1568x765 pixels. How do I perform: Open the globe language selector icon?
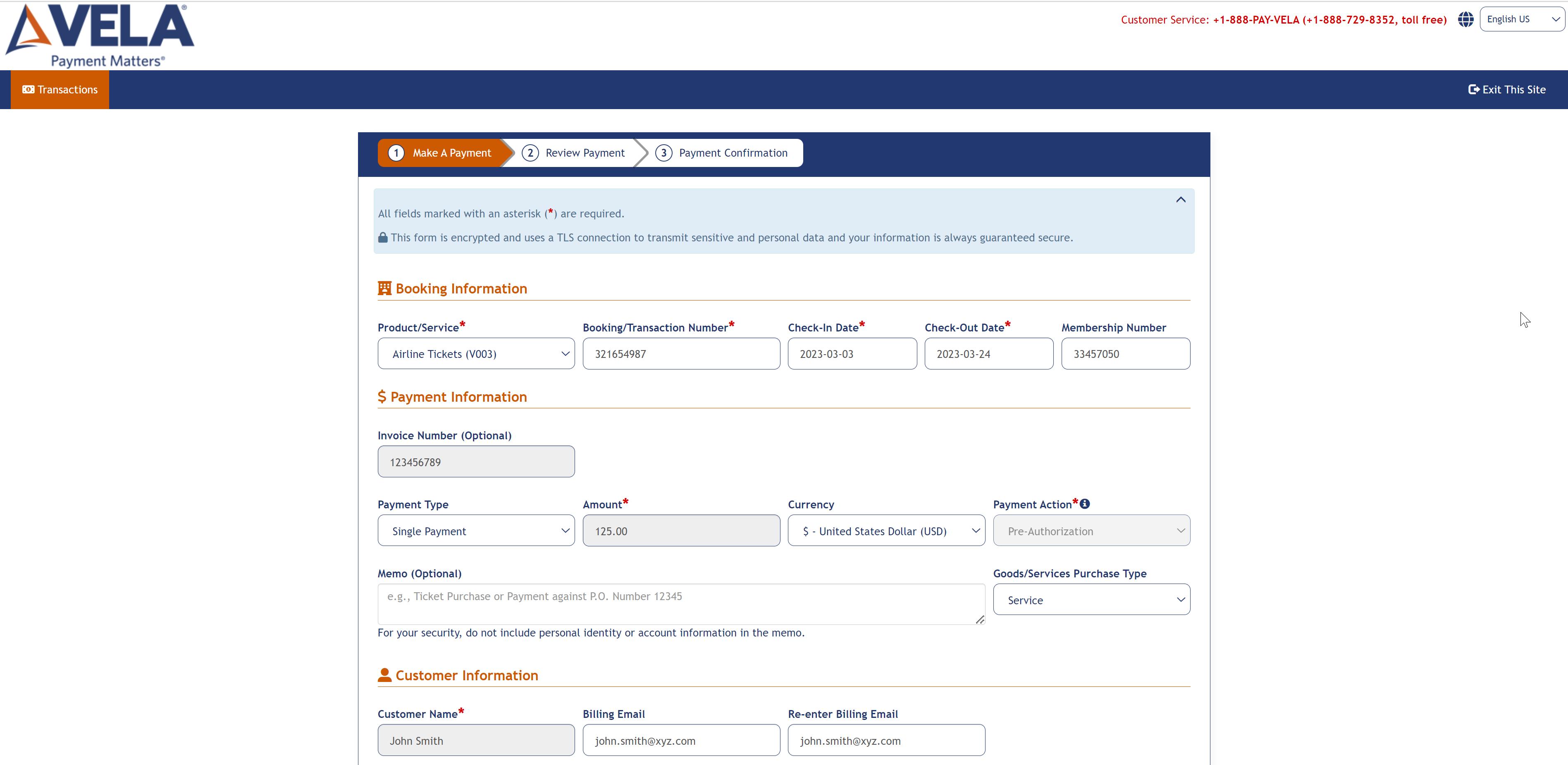(1465, 19)
